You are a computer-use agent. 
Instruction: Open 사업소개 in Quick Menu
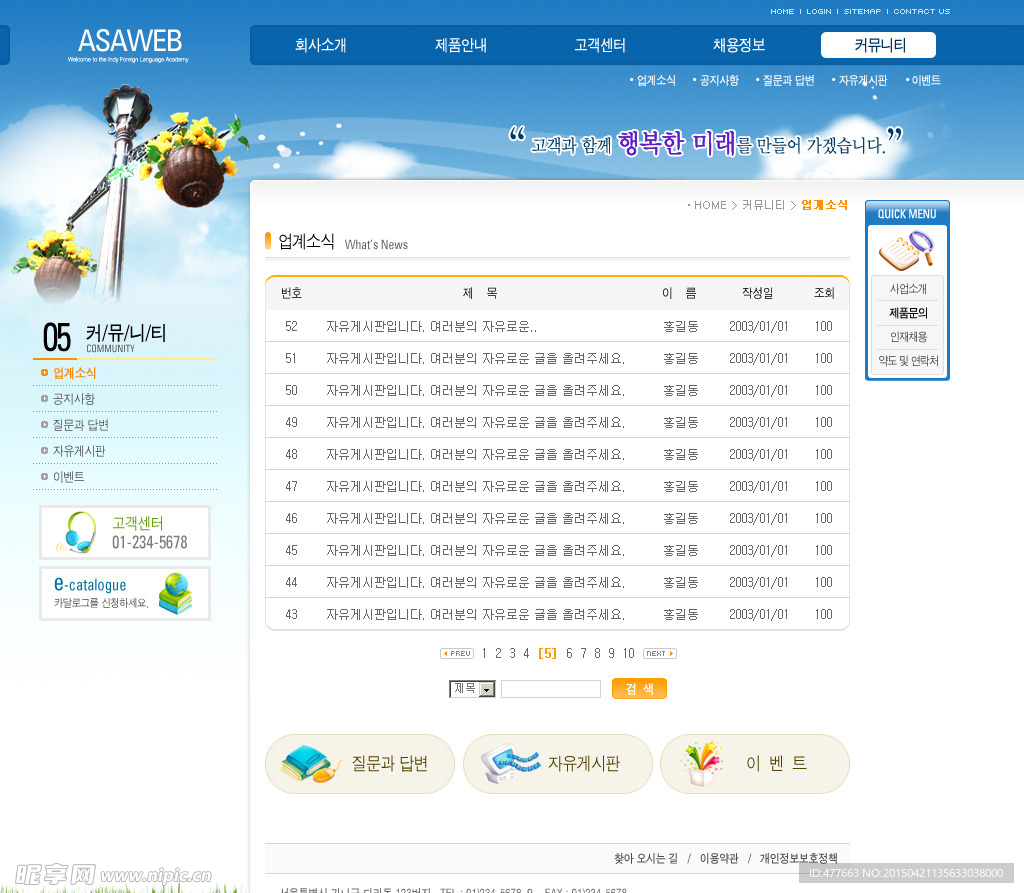[x=908, y=289]
